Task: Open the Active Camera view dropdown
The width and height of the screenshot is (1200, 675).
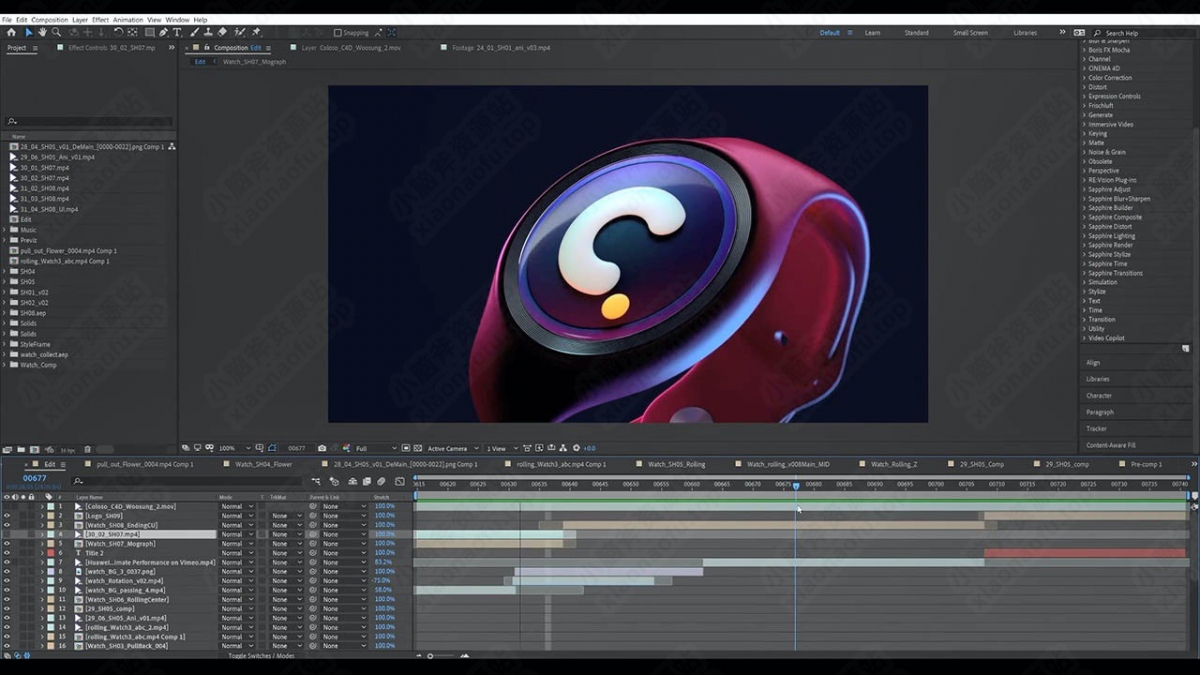Action: (x=450, y=448)
